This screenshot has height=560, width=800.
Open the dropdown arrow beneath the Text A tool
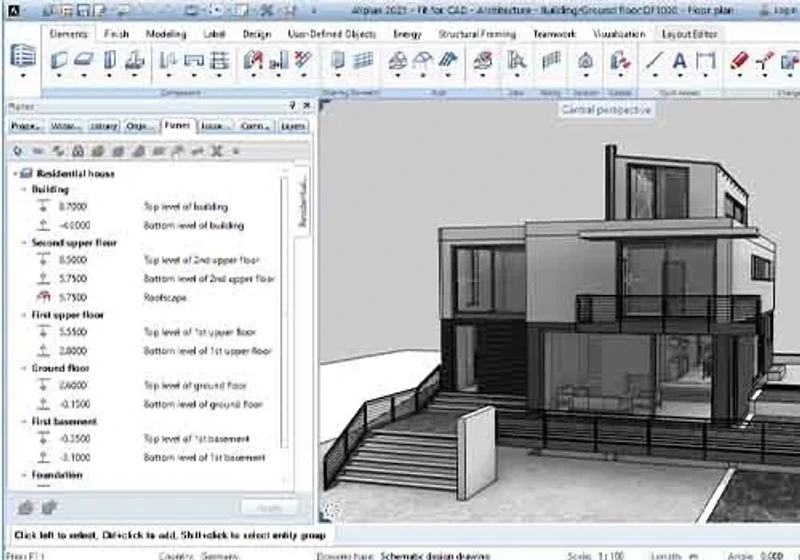coord(680,75)
